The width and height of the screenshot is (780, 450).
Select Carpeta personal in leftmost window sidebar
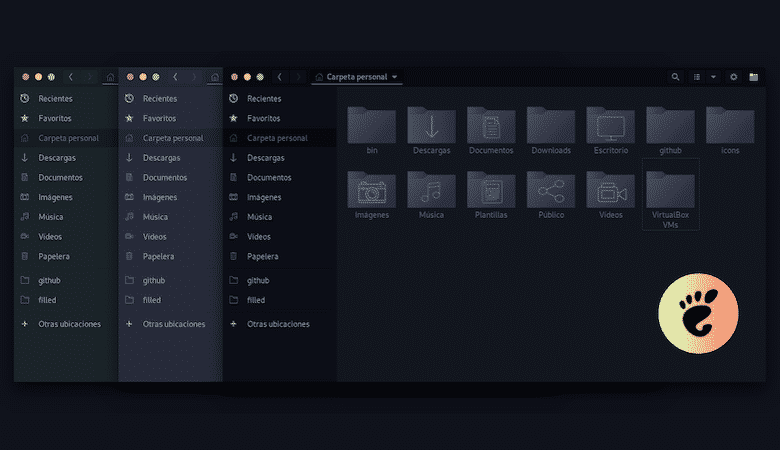pyautogui.click(x=66, y=138)
